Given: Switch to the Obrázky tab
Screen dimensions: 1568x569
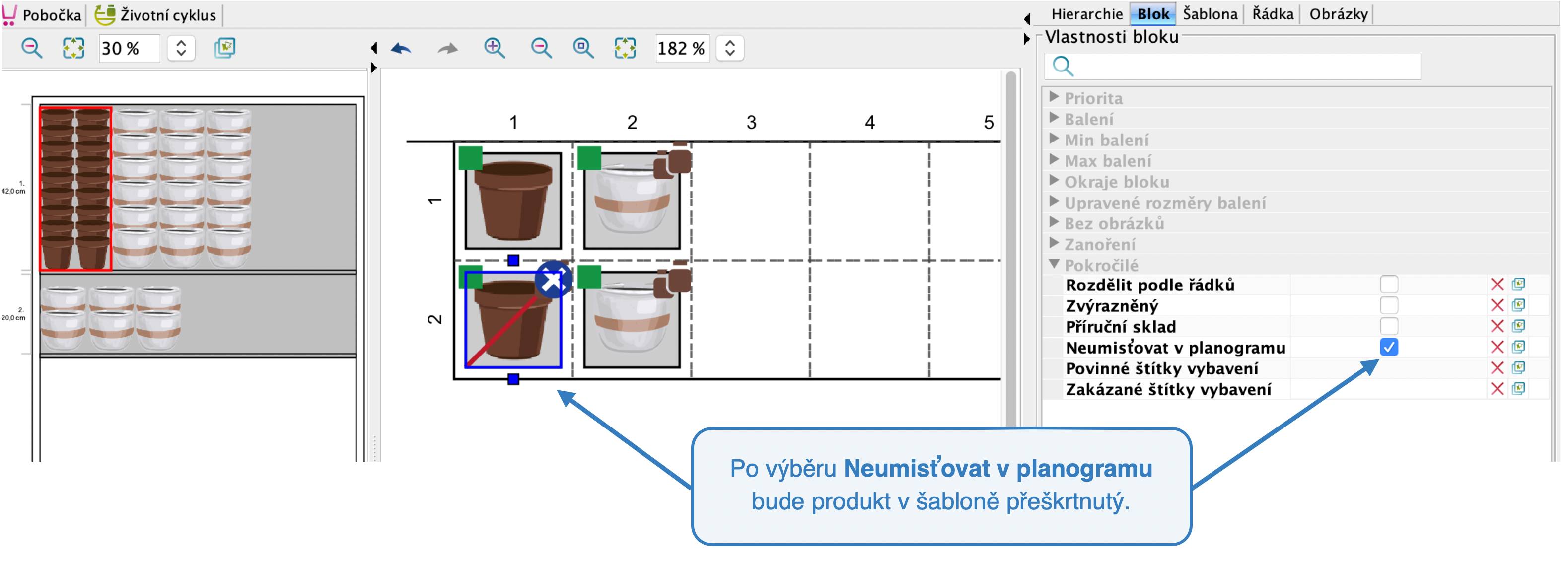Looking at the screenshot, I should (1339, 14).
